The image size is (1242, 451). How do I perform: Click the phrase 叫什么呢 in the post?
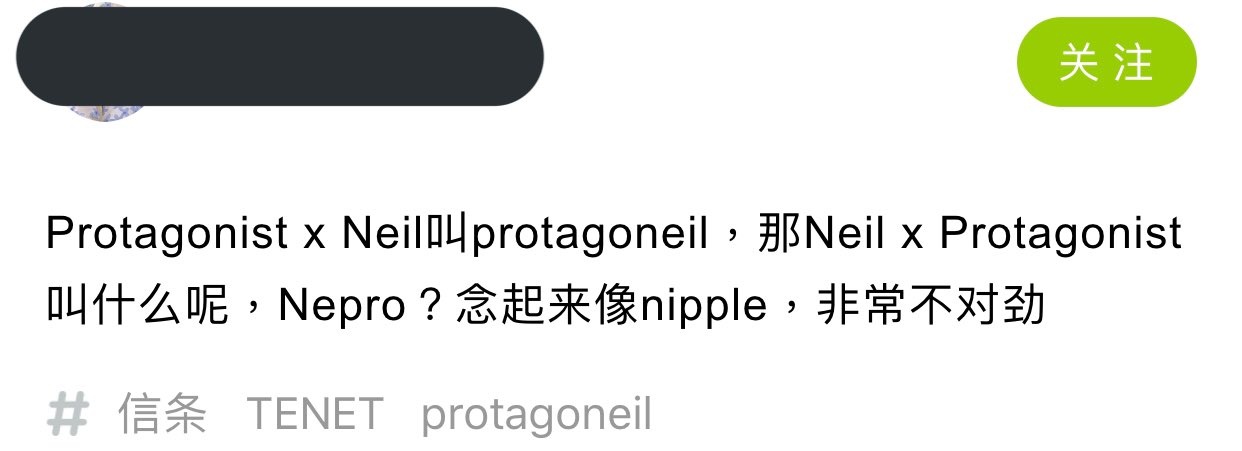[x=138, y=306]
